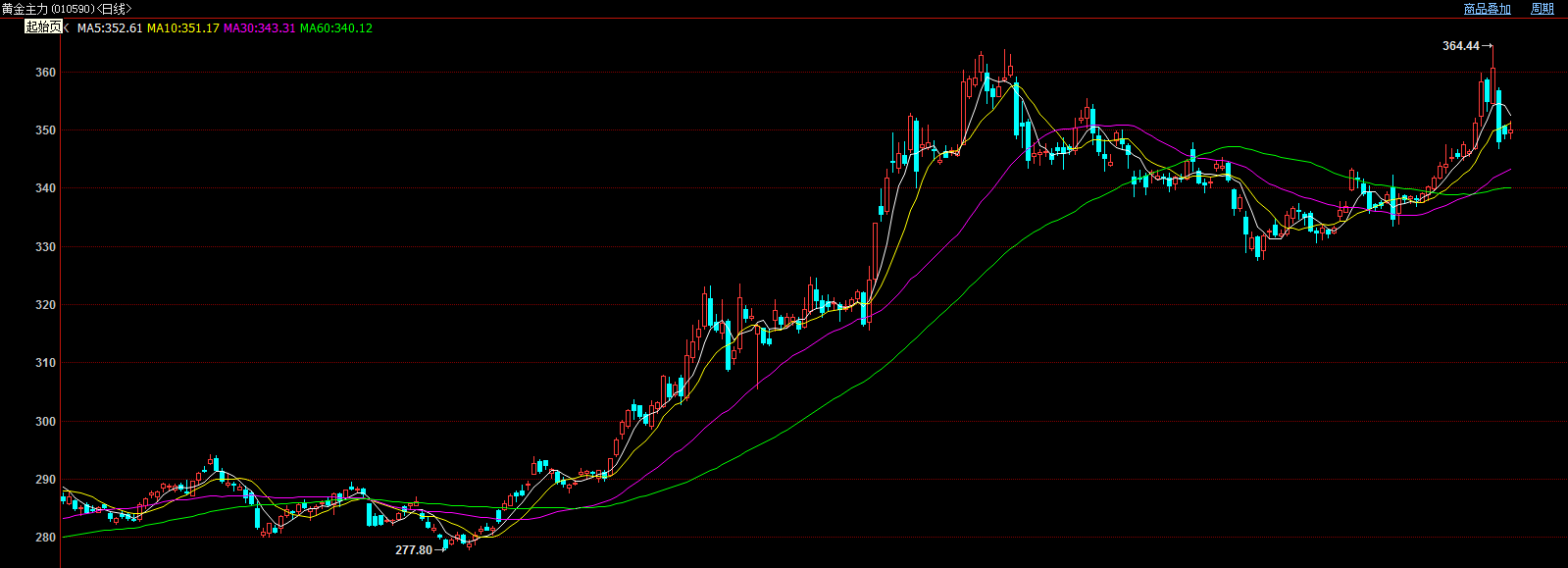Select the white MA5:352.61 indicator label
1568x568 pixels.
[110, 28]
